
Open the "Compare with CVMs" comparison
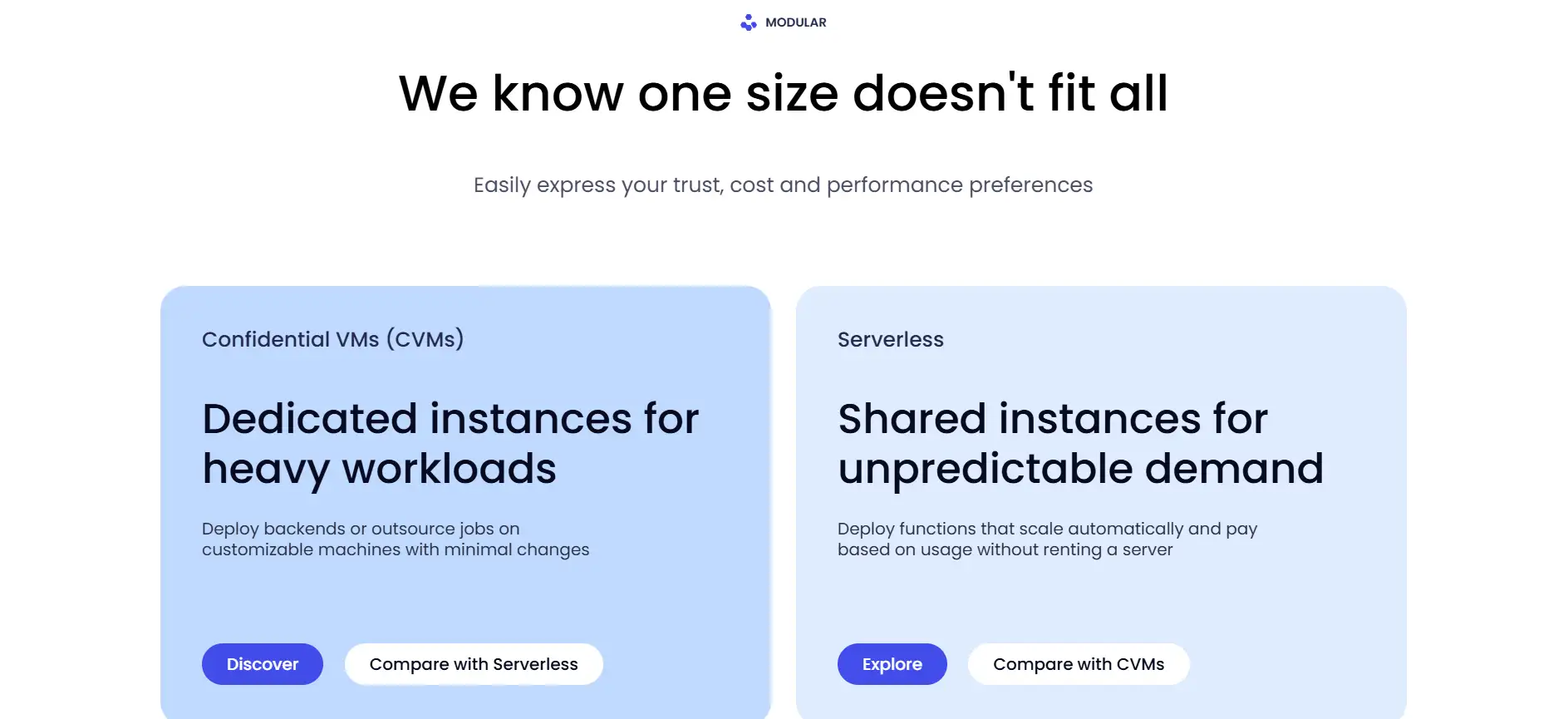tap(1078, 664)
